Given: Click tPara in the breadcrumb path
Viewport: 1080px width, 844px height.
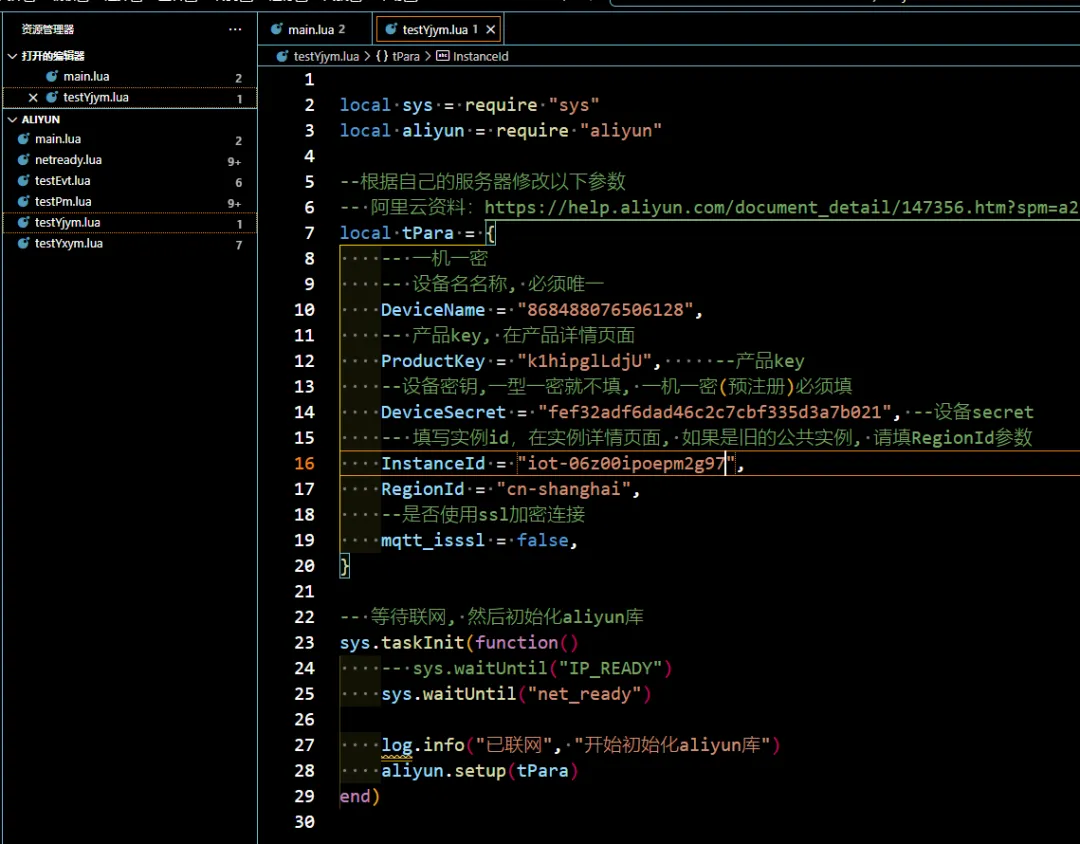Looking at the screenshot, I should (406, 56).
